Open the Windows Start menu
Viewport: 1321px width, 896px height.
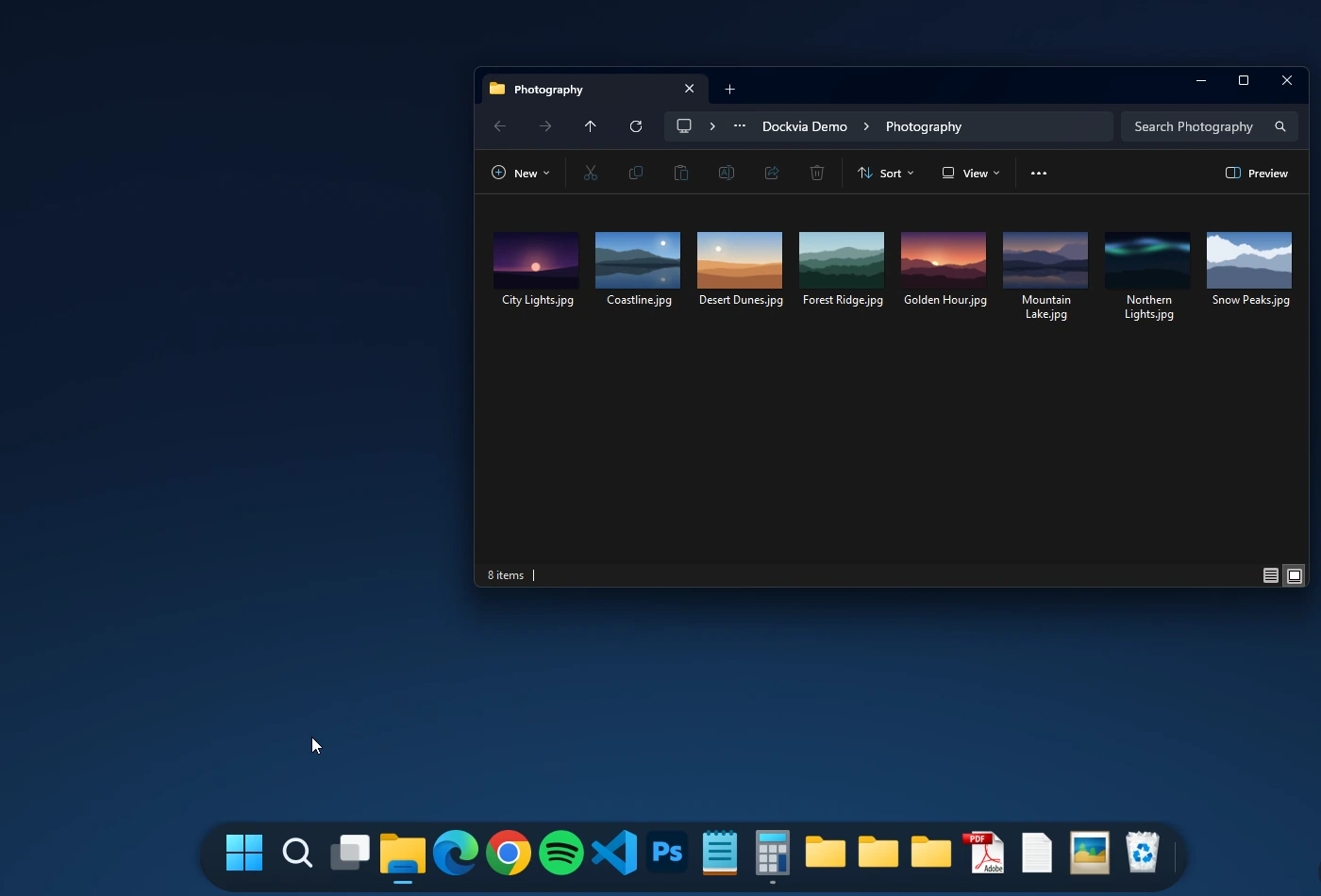(244, 854)
